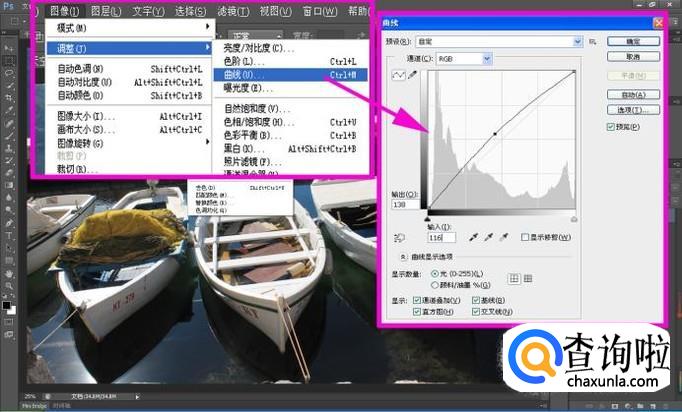682x412 pixels.
Task: Open the 选择(S) menu
Action: tap(191, 10)
